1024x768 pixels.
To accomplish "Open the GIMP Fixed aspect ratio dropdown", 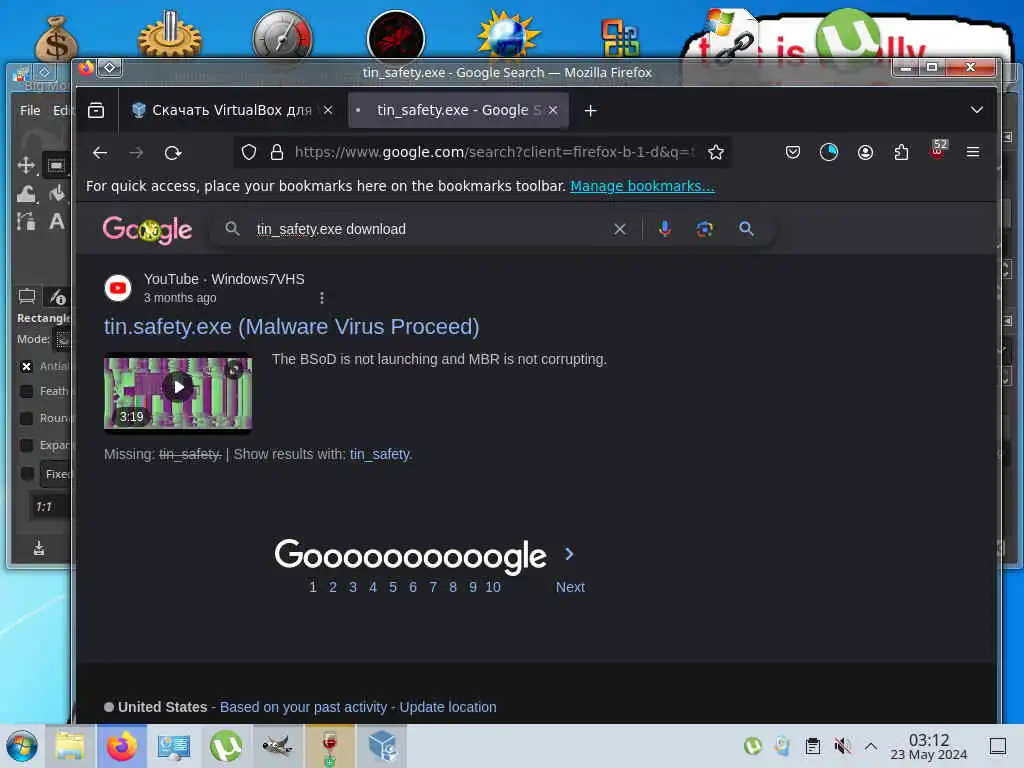I will tap(57, 474).
